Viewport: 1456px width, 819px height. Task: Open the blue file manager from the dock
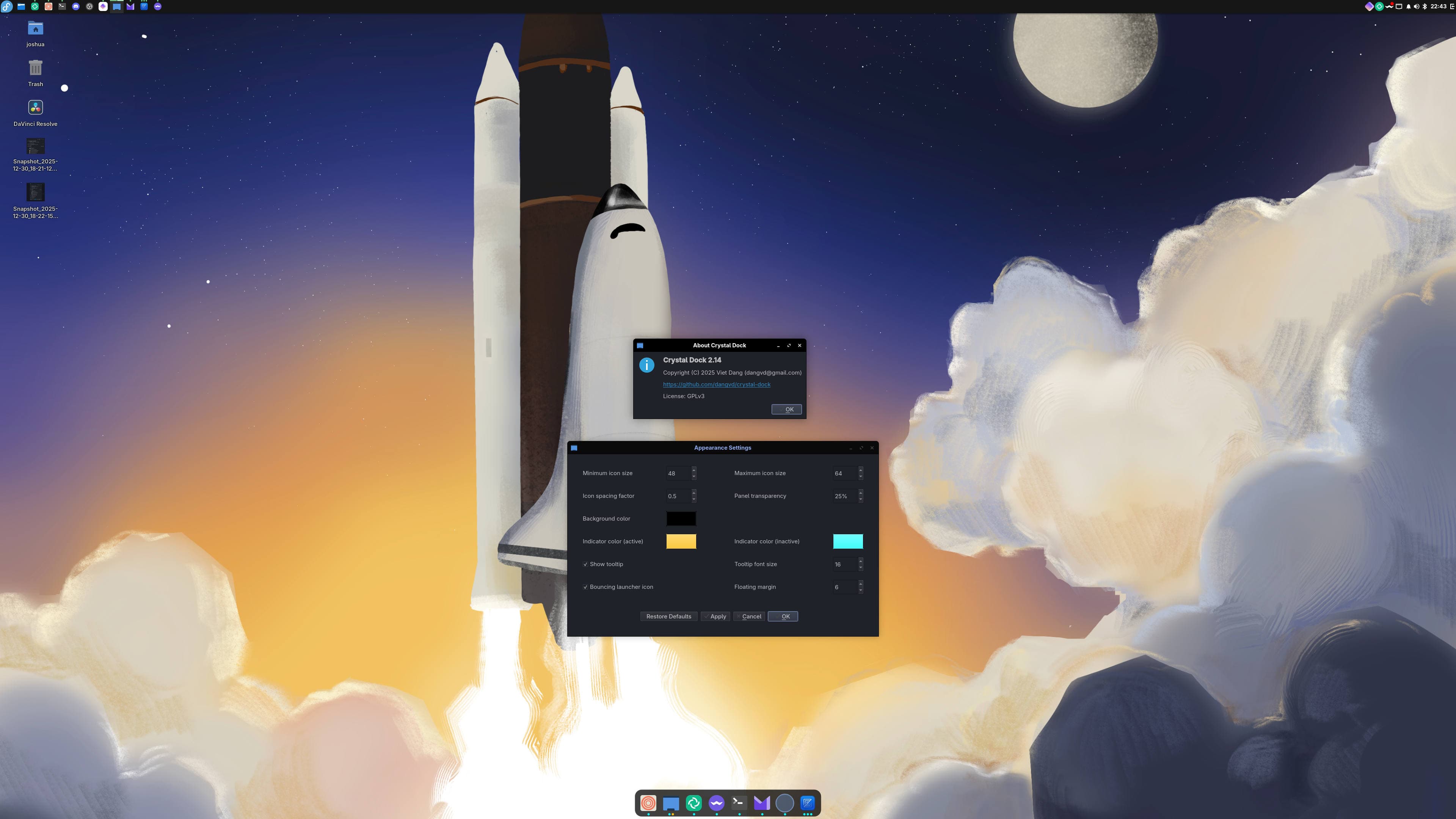click(x=671, y=803)
